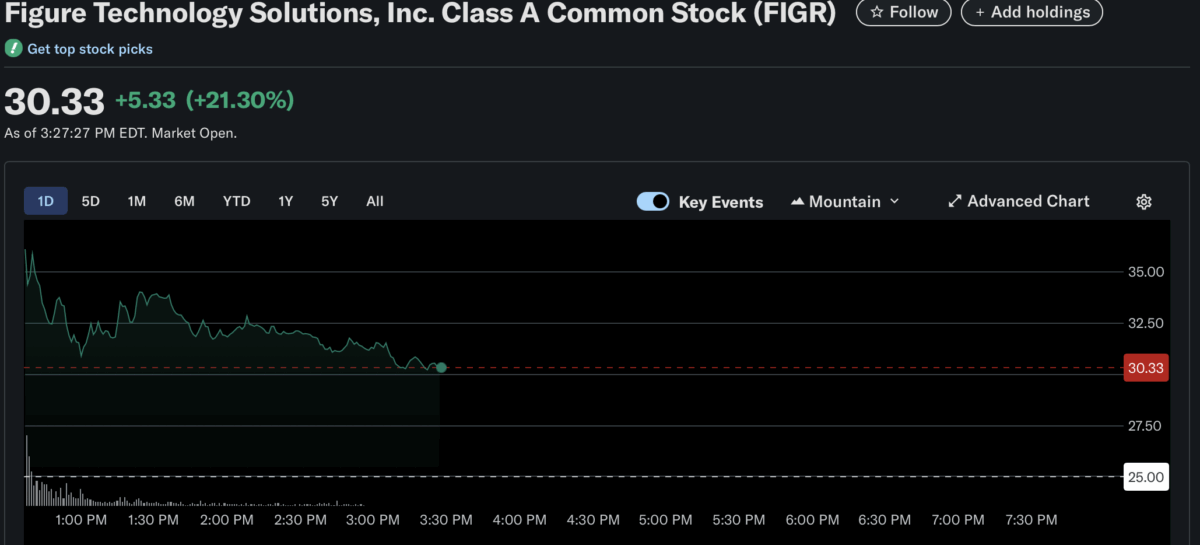Select the 1D time range tab
The image size is (1200, 545).
[45, 201]
